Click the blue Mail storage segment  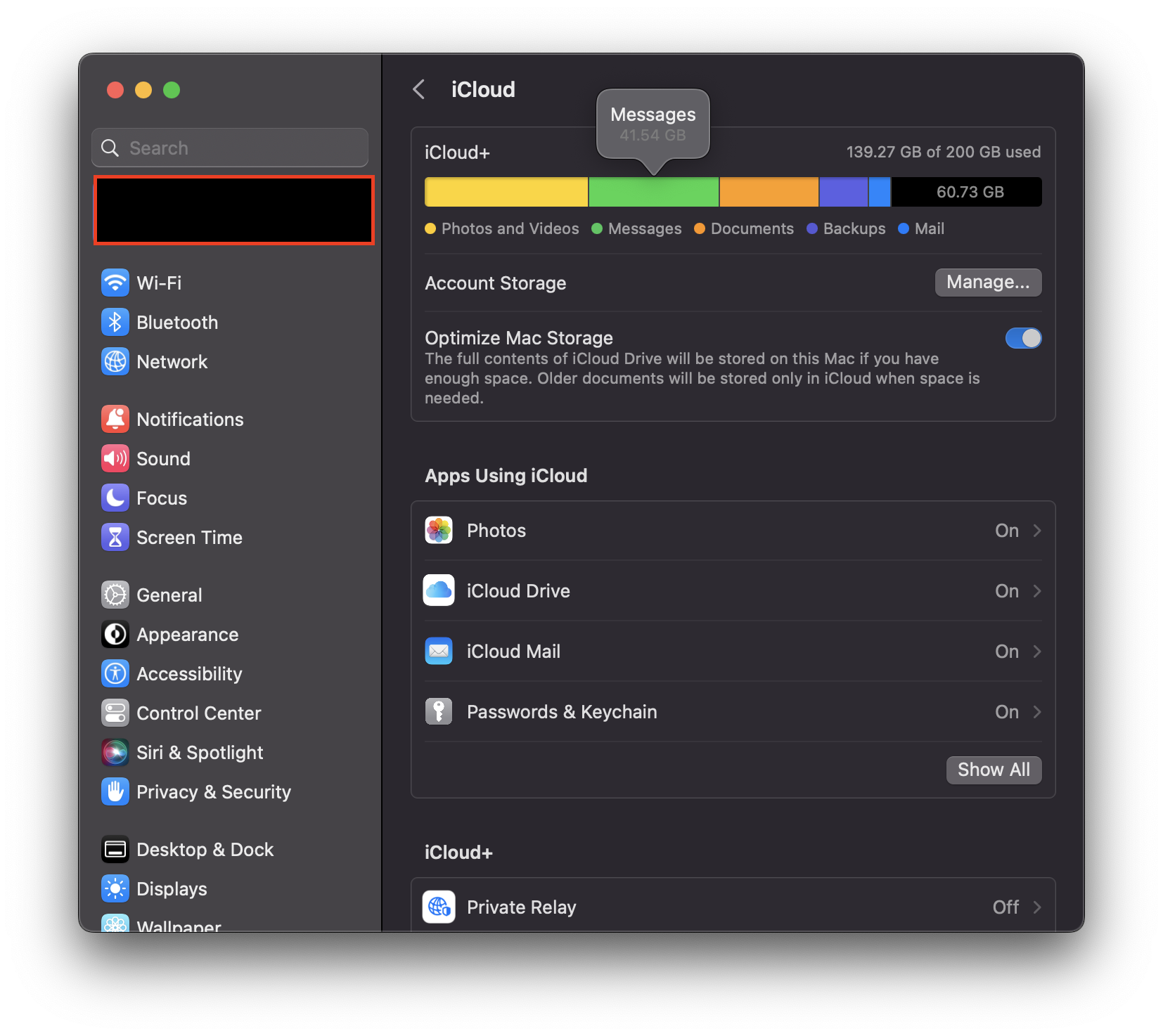(880, 192)
